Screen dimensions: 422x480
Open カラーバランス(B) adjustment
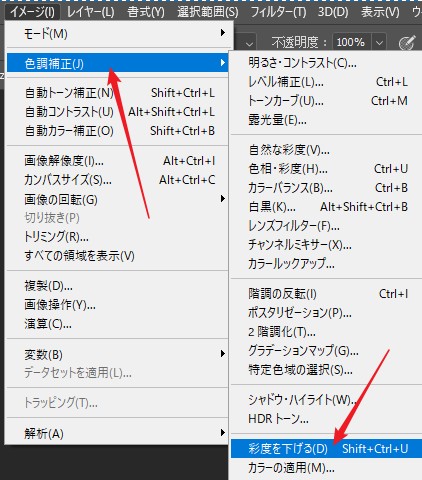point(326,188)
